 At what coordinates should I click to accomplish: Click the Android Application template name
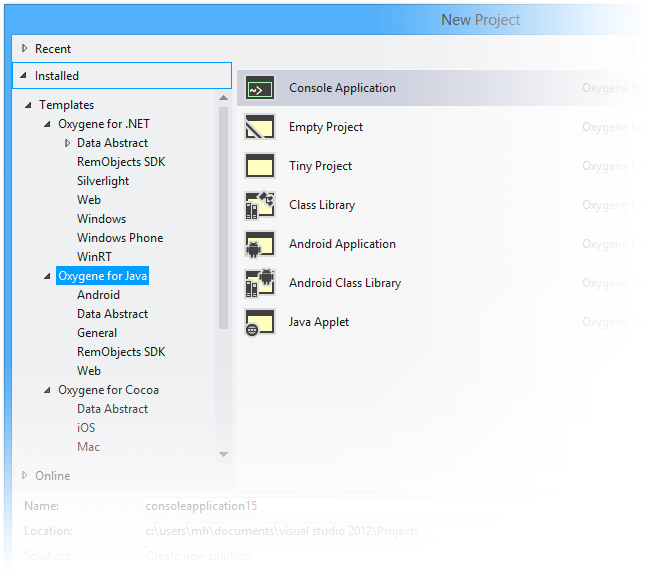pyautogui.click(x=342, y=244)
